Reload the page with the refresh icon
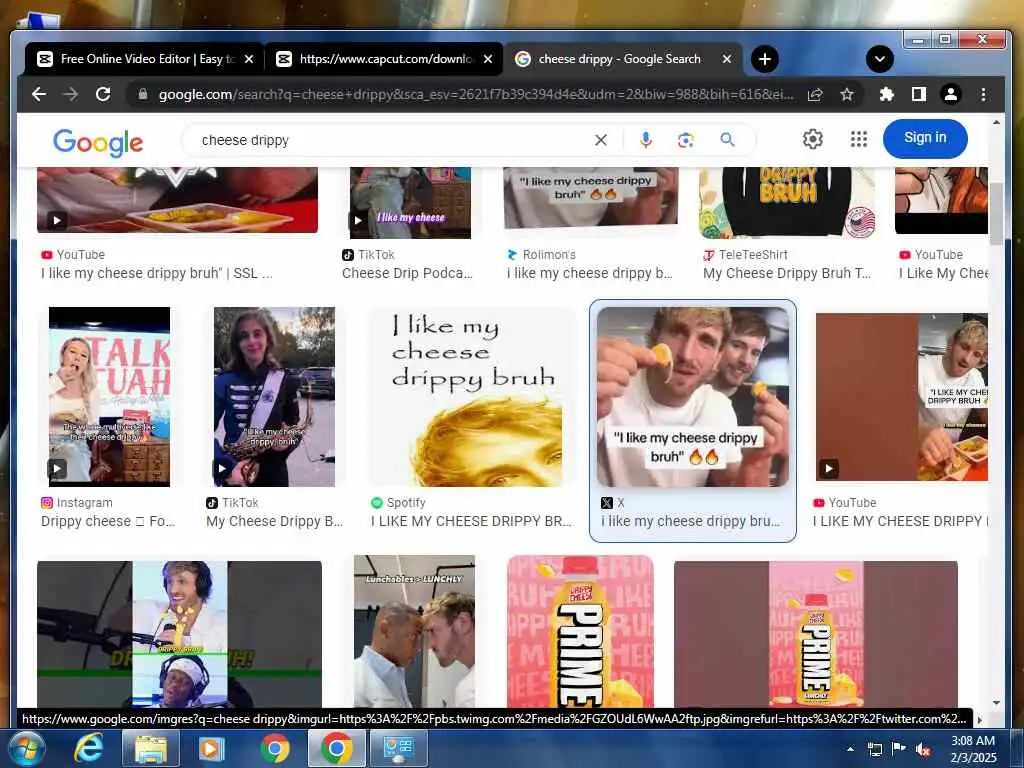 pyautogui.click(x=103, y=95)
